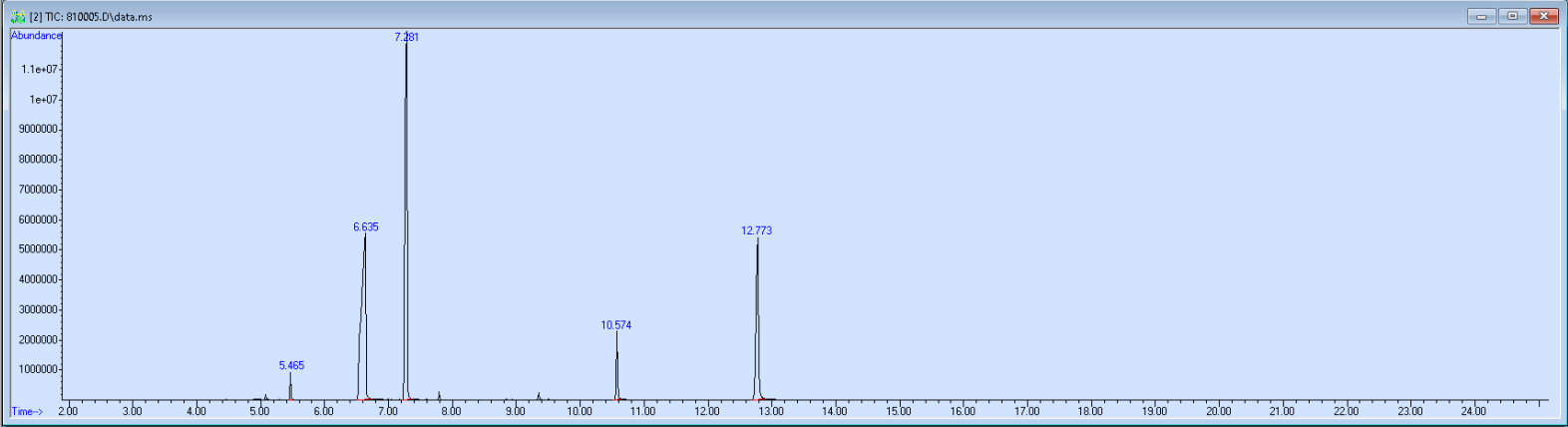Click the 3.00 time axis label

(132, 411)
